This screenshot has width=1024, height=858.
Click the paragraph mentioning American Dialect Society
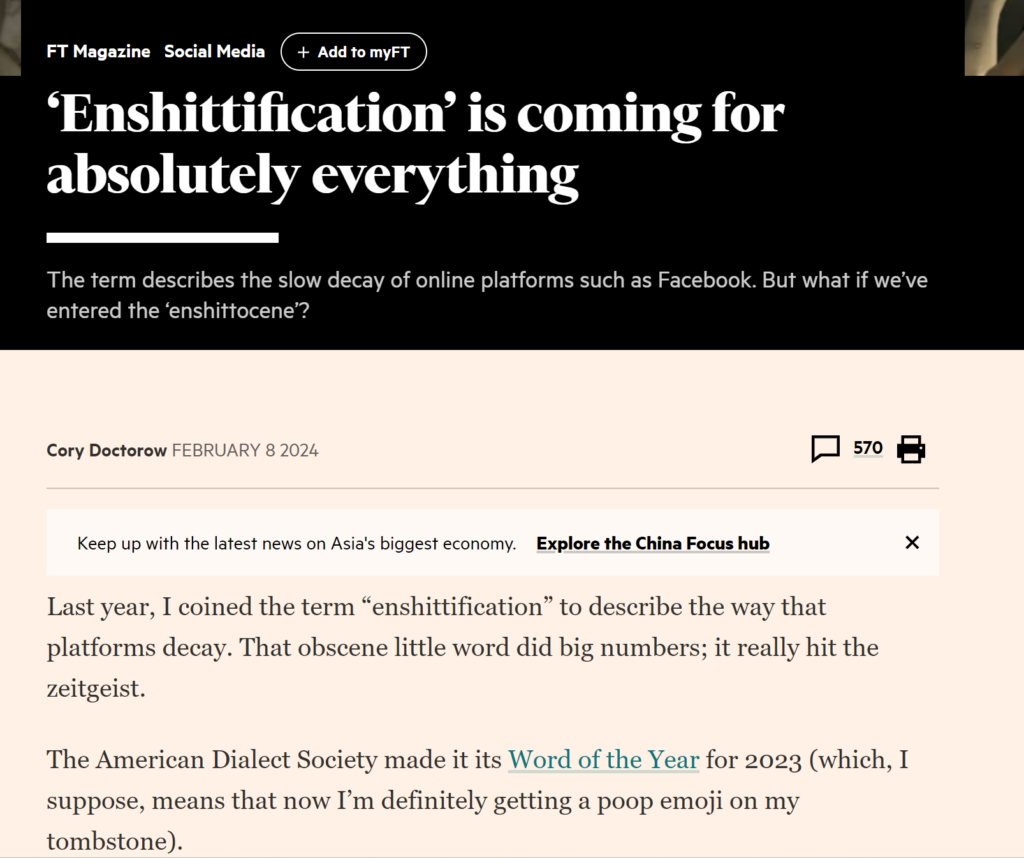(477, 800)
